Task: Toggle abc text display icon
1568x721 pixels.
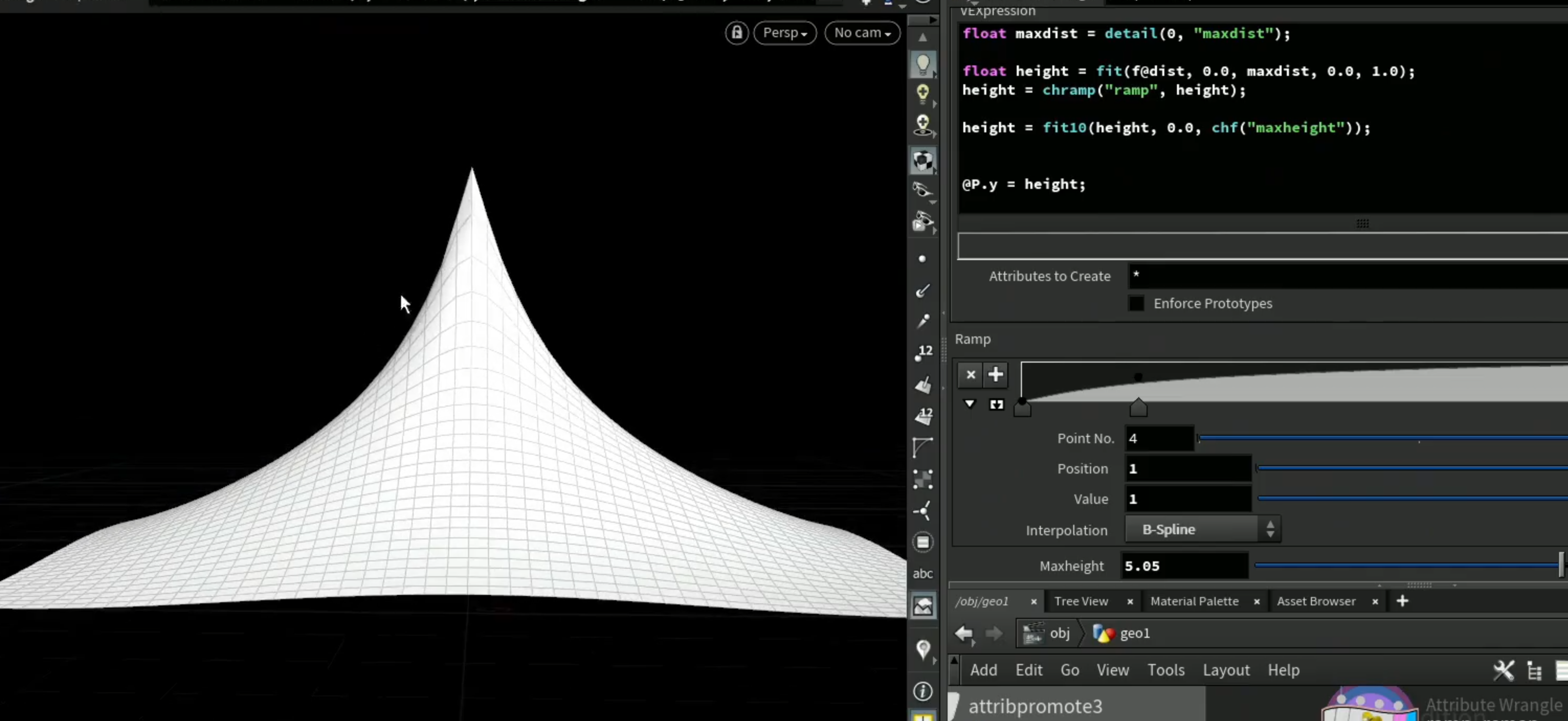Action: click(923, 573)
